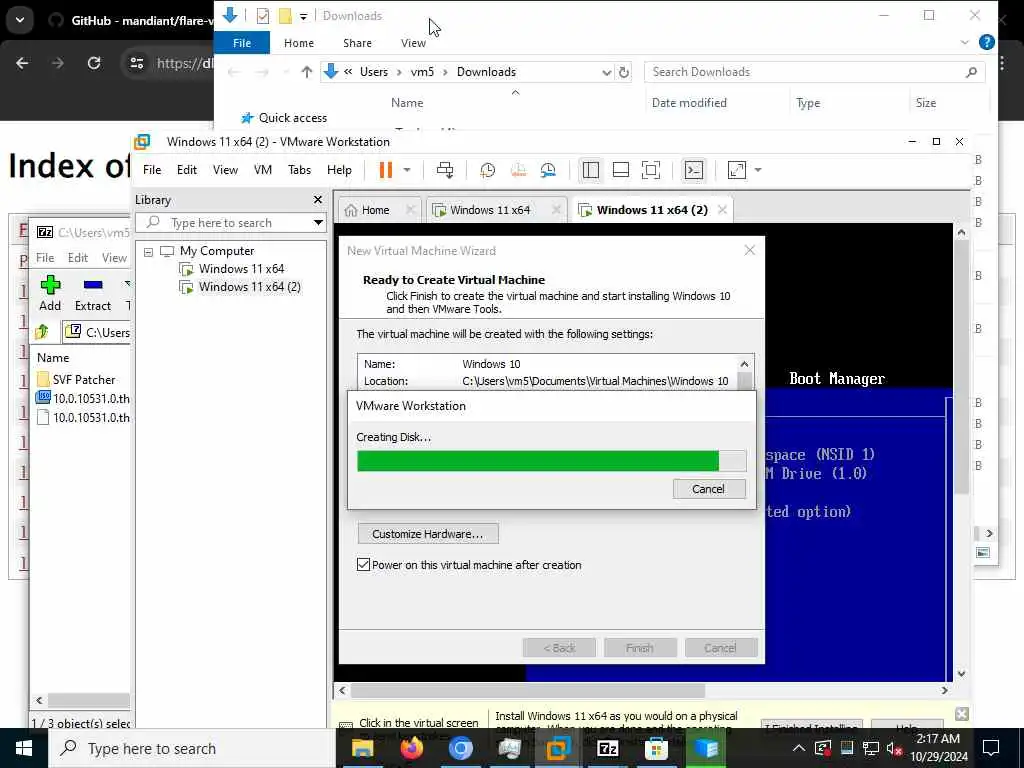This screenshot has height=768, width=1024.
Task: Open the Edit menu in 7-Zip
Action: click(78, 258)
